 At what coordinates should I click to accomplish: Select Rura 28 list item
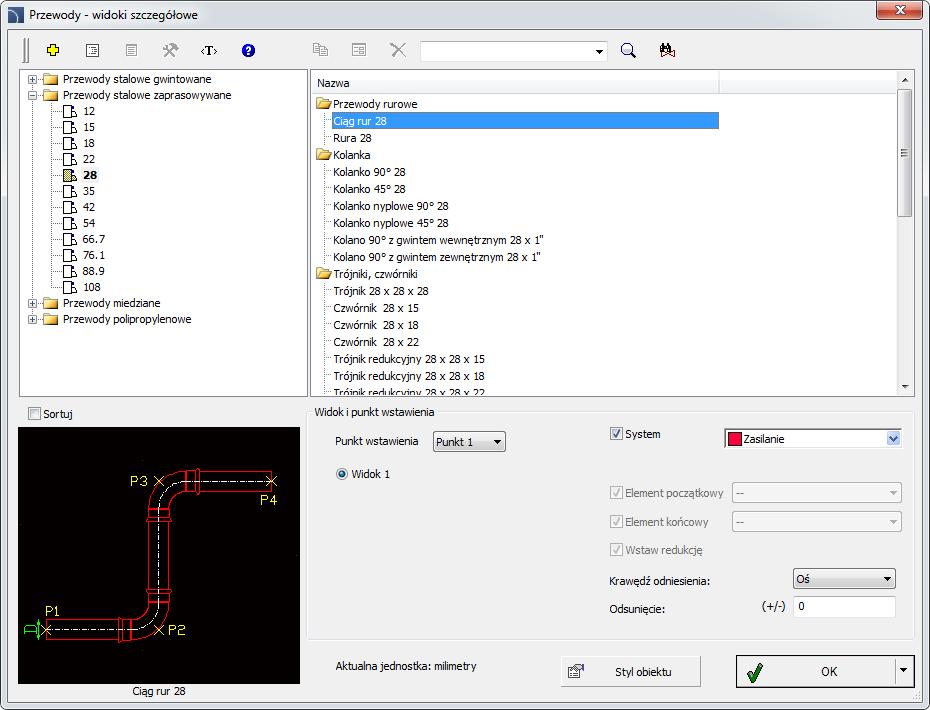coord(352,138)
